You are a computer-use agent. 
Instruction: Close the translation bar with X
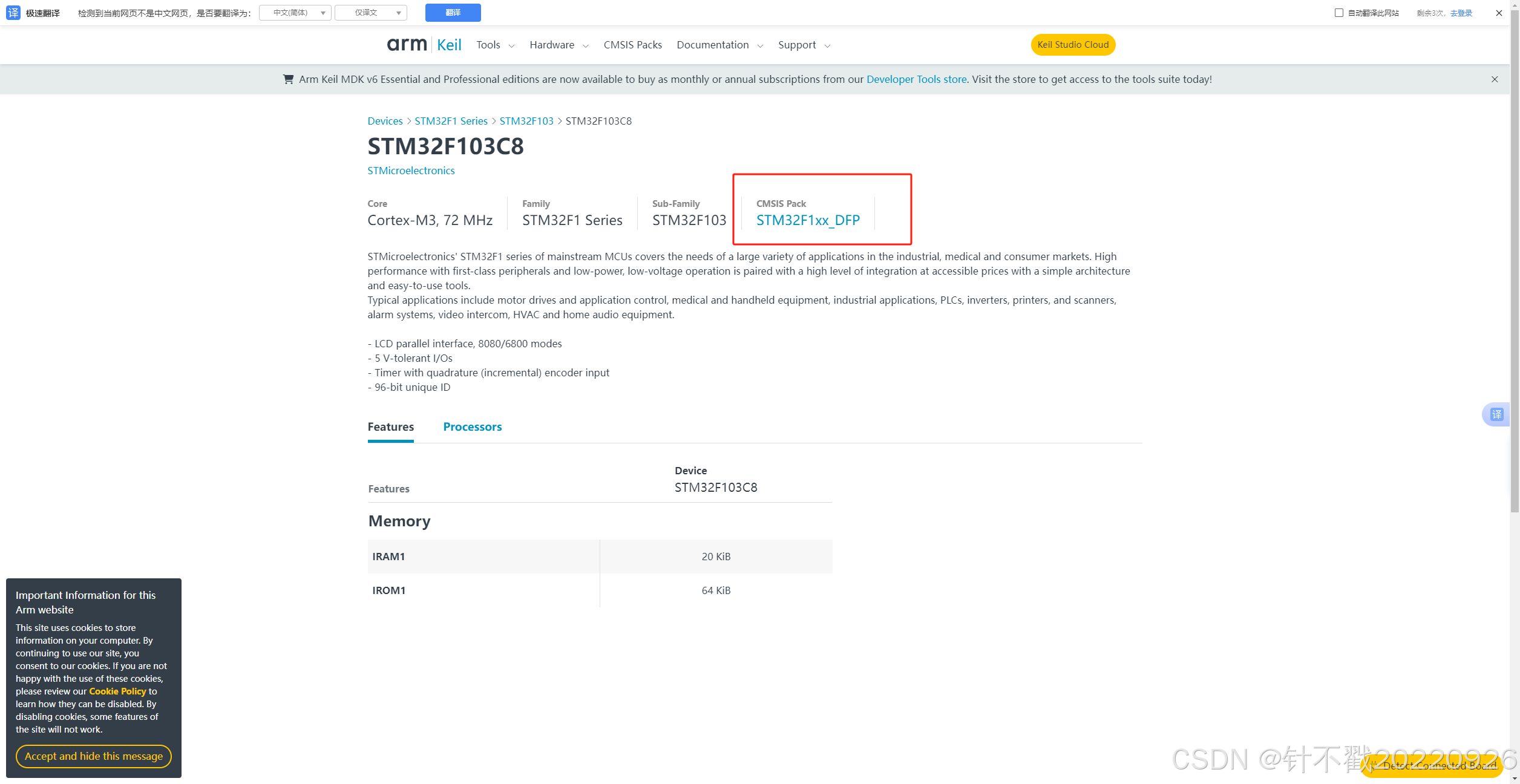[1499, 13]
